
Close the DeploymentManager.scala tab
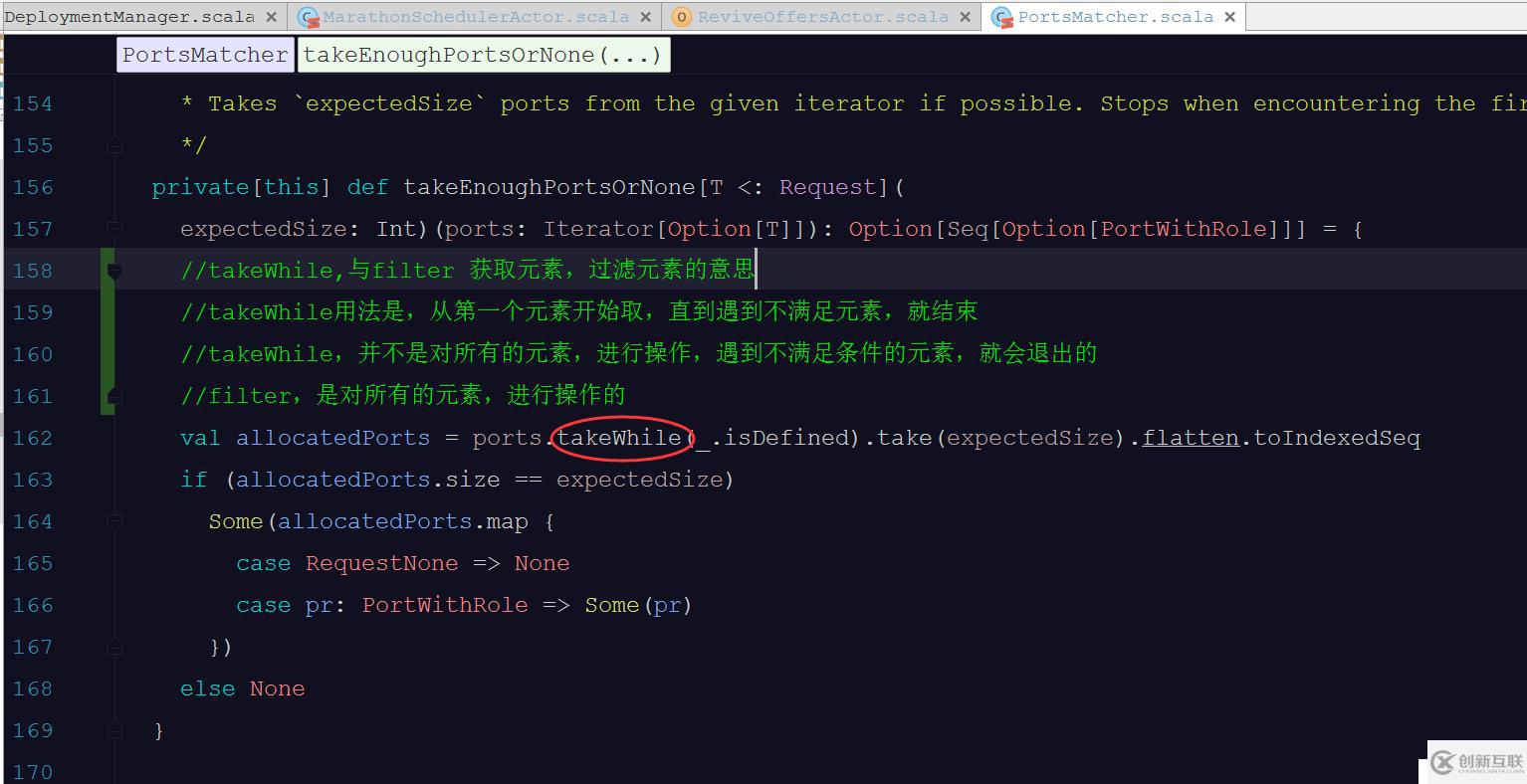point(271,17)
